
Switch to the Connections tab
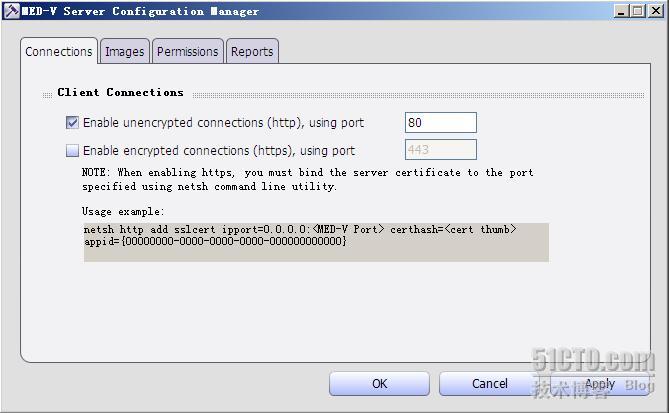click(x=59, y=52)
